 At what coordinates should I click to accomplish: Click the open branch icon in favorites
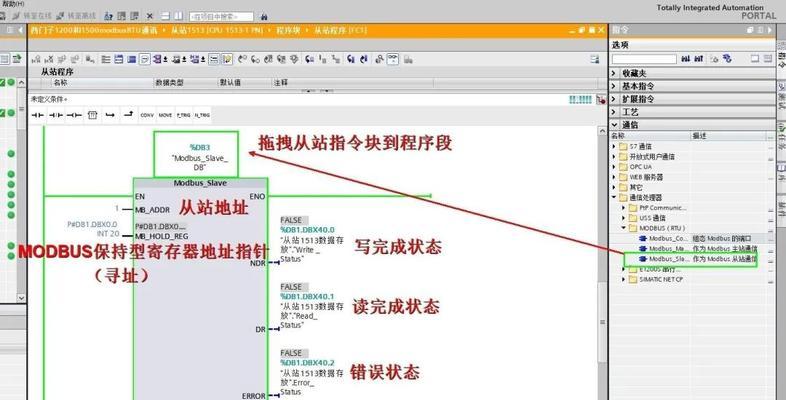110,115
